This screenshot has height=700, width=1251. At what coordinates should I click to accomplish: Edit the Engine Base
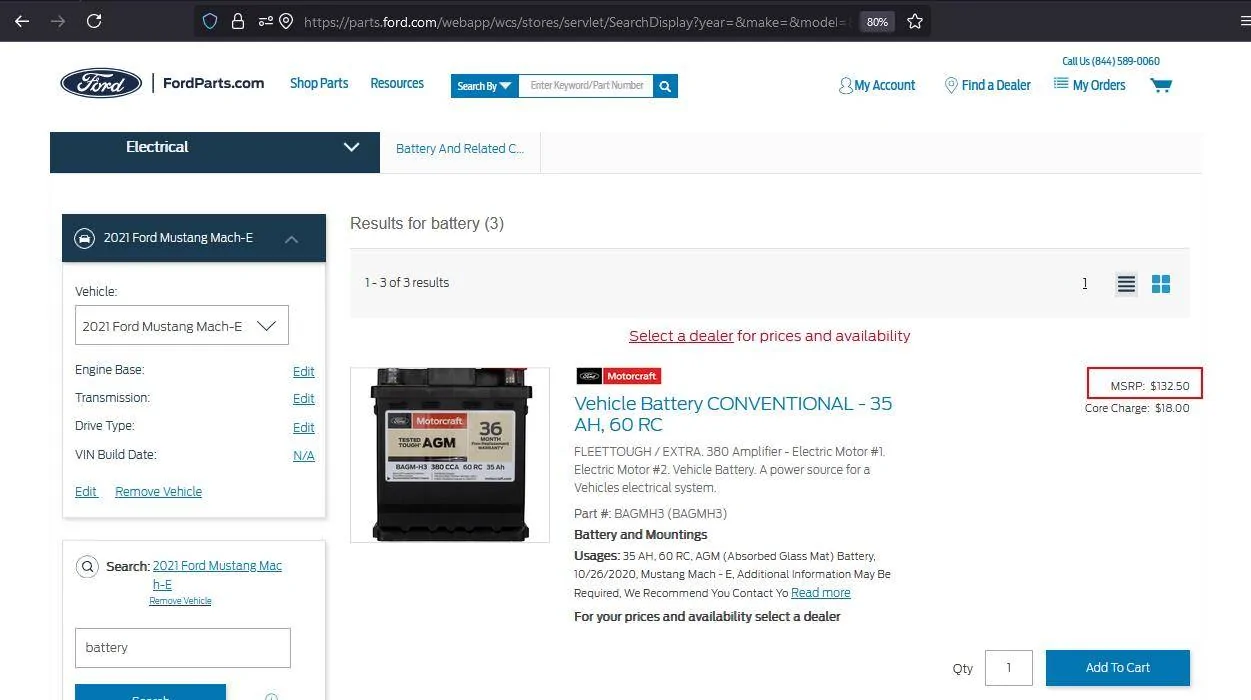[x=304, y=371]
